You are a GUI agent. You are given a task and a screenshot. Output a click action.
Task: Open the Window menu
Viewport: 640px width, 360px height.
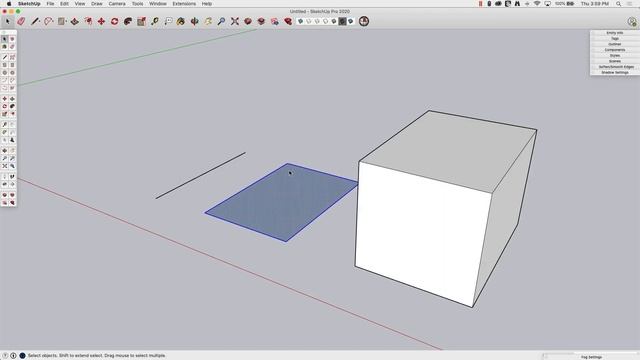tap(158, 4)
